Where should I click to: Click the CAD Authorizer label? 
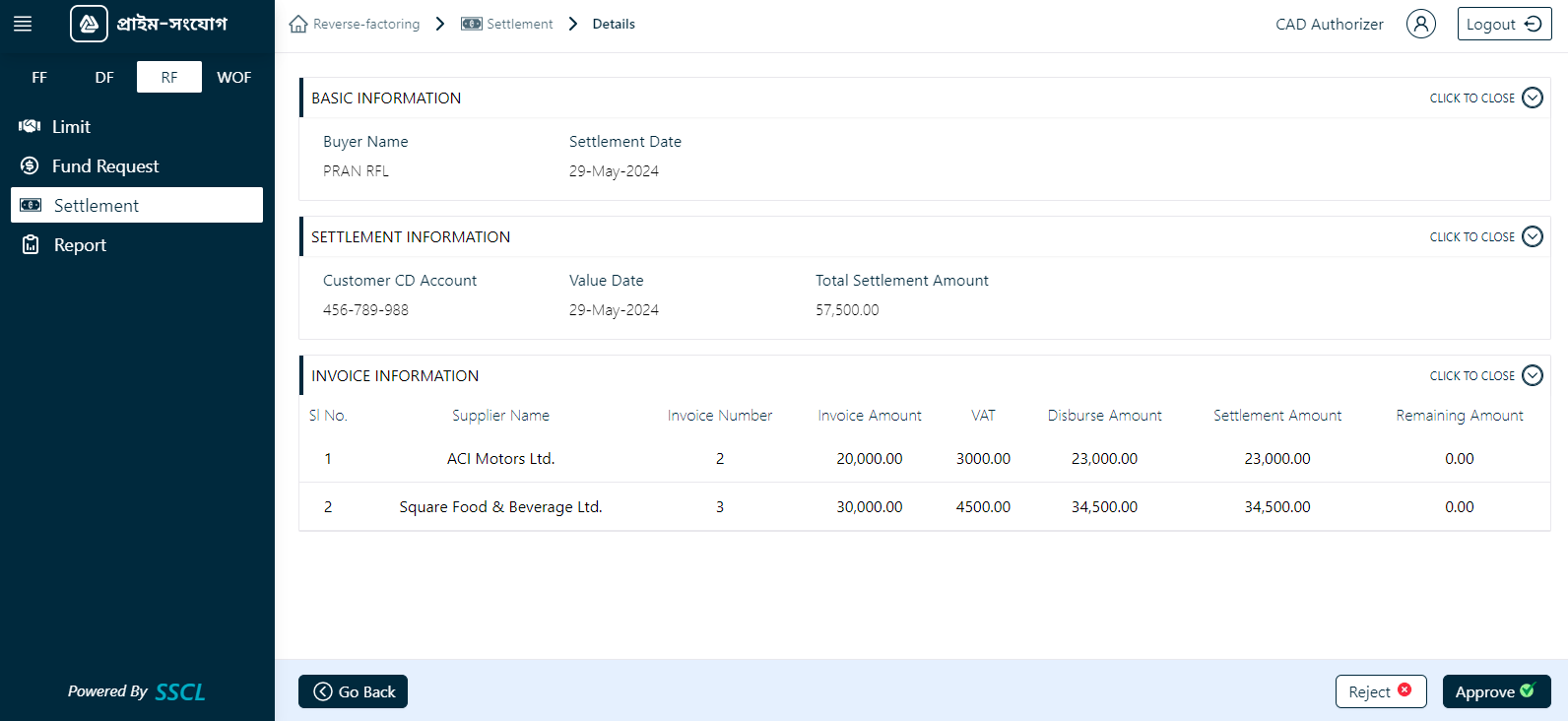point(1330,24)
